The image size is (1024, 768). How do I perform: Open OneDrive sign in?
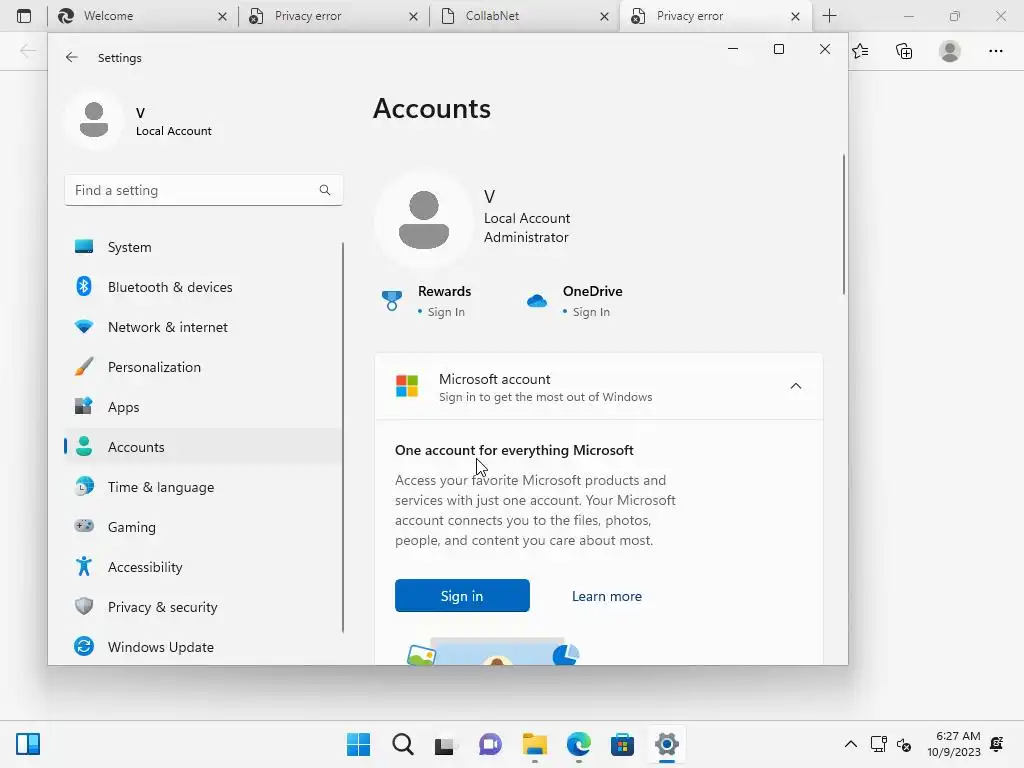[575, 301]
